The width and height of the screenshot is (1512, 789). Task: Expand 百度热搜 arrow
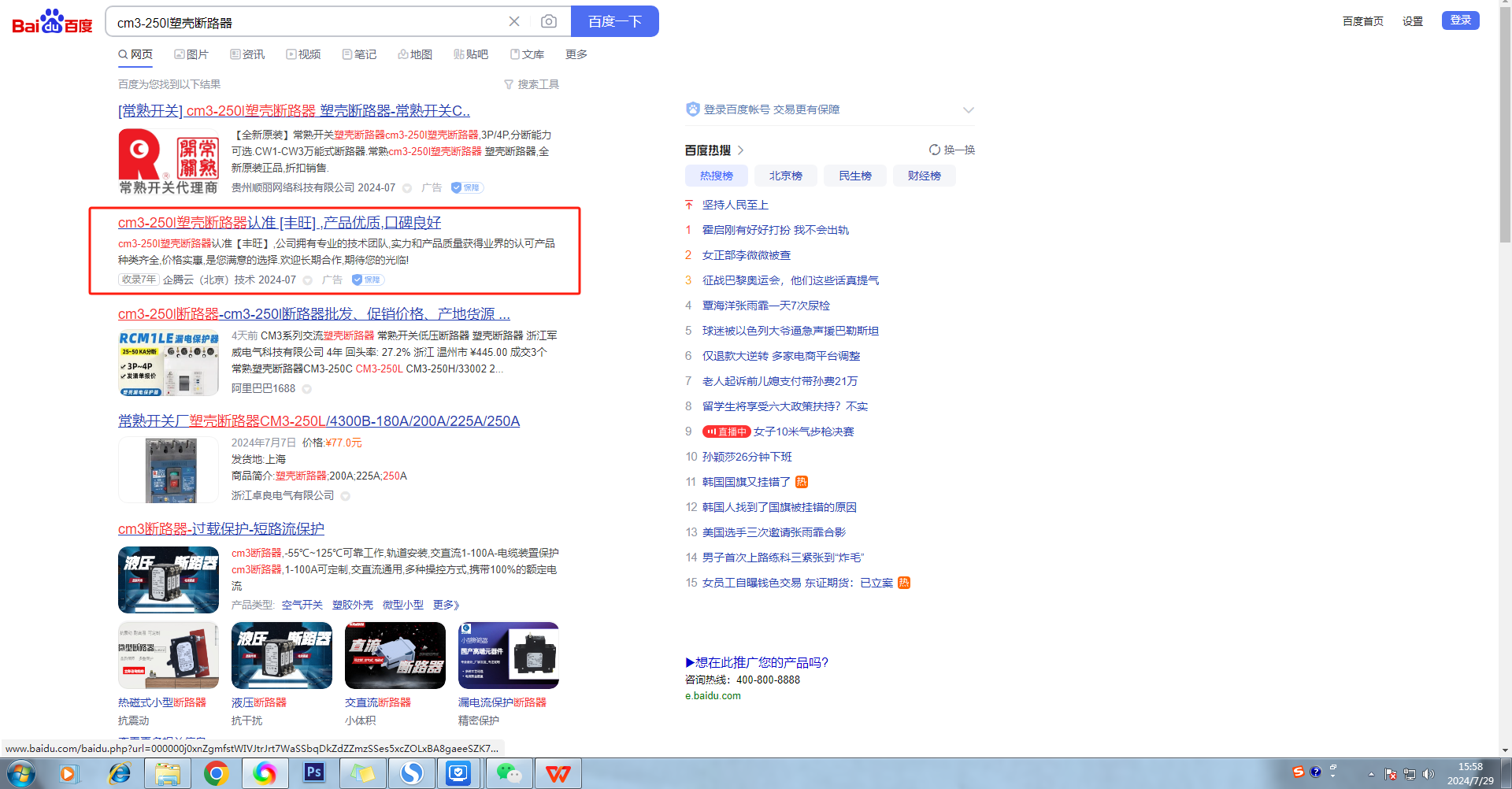(x=740, y=150)
